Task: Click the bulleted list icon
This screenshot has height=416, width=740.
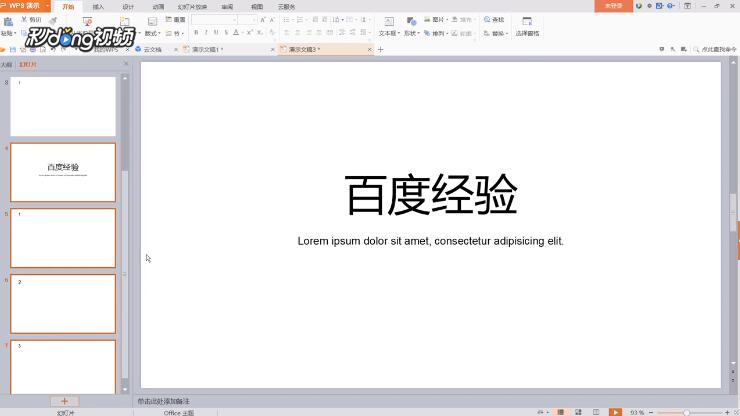Action: point(286,20)
